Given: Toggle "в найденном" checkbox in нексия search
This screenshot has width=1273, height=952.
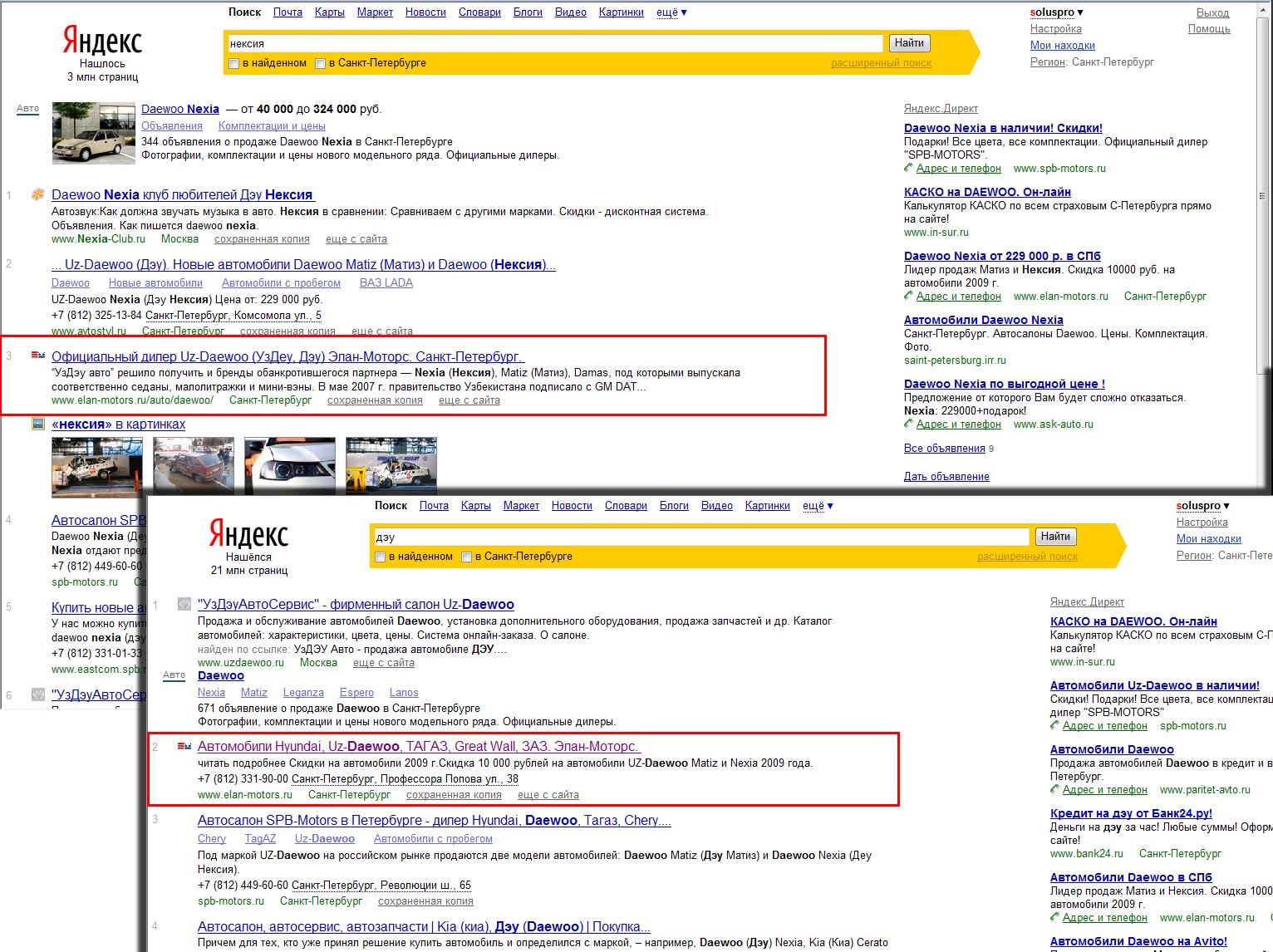Looking at the screenshot, I should (233, 63).
